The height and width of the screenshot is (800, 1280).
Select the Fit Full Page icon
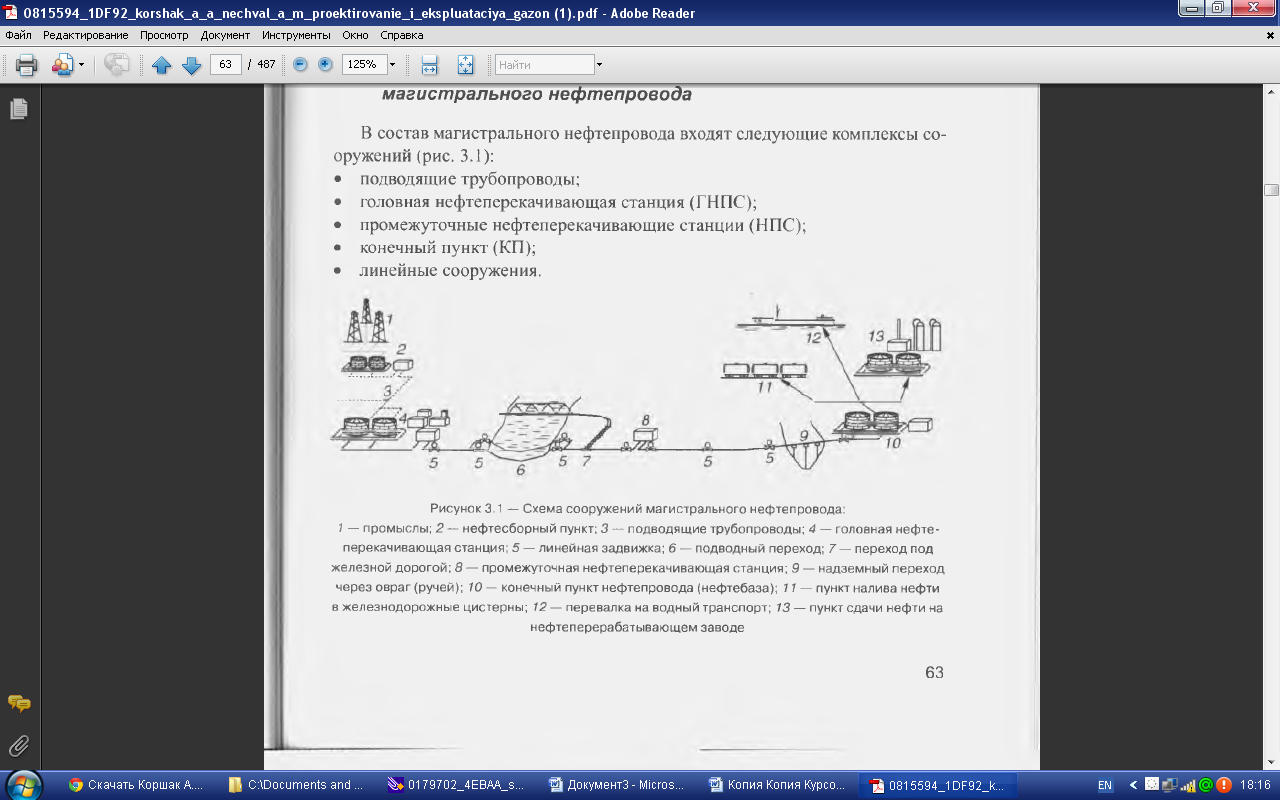click(465, 65)
